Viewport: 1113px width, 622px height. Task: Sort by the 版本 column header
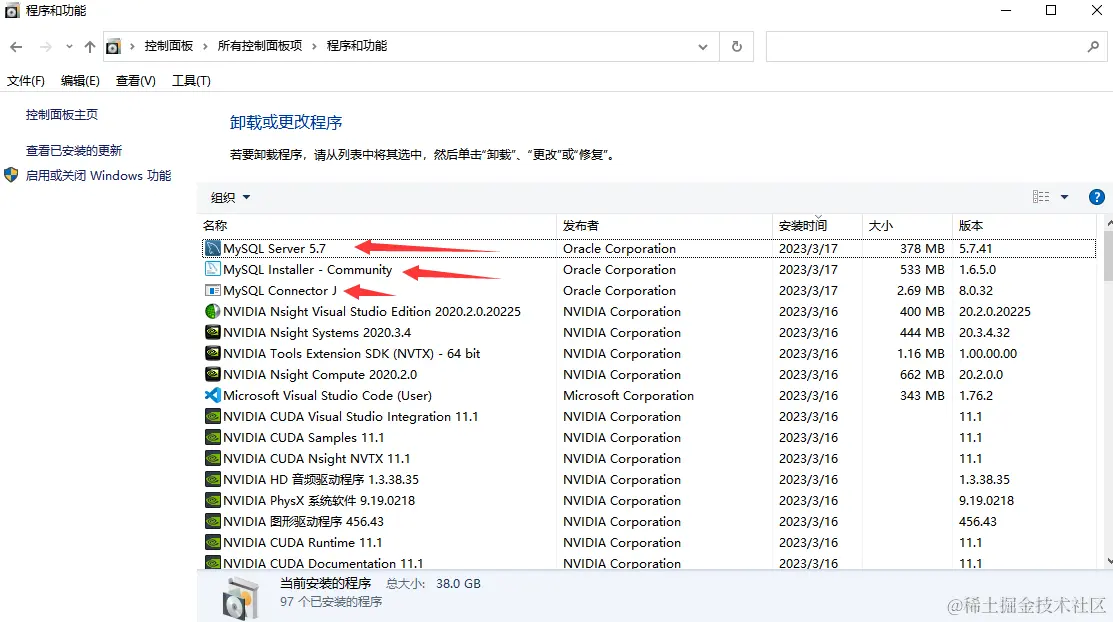click(x=1024, y=226)
